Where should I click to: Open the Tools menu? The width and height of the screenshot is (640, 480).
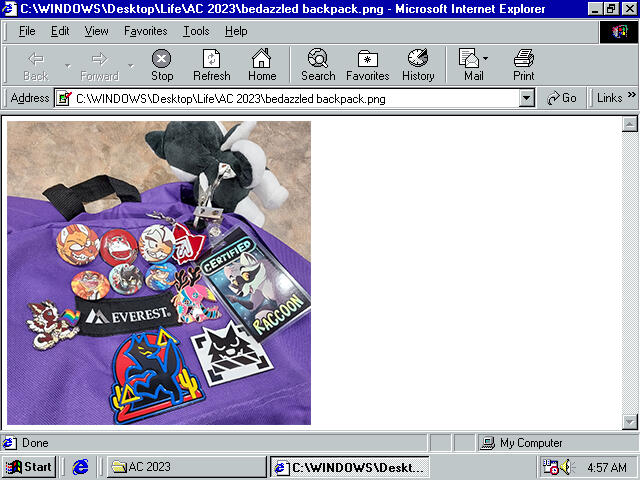196,31
